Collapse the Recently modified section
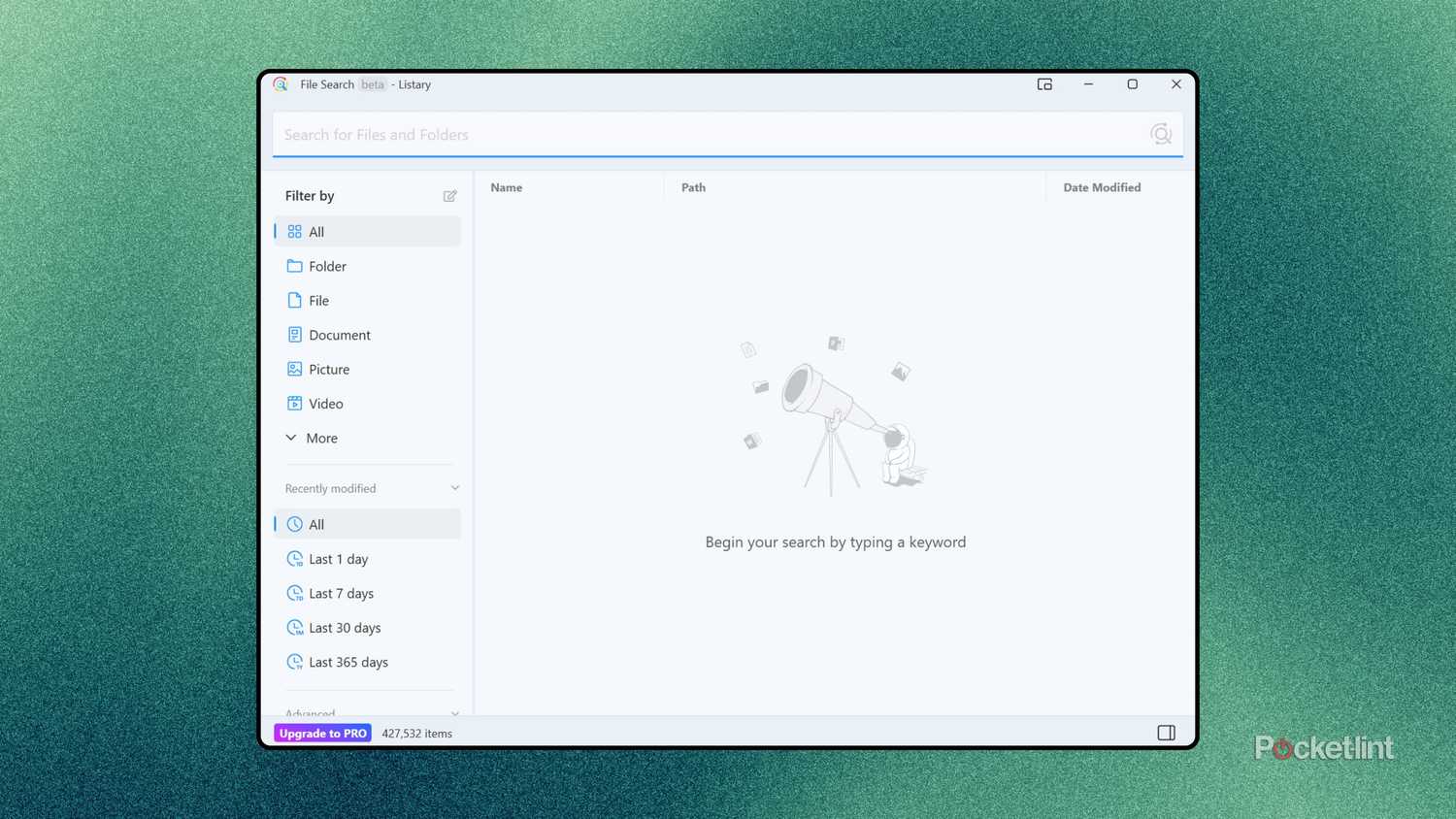This screenshot has width=1456, height=819. (x=454, y=488)
